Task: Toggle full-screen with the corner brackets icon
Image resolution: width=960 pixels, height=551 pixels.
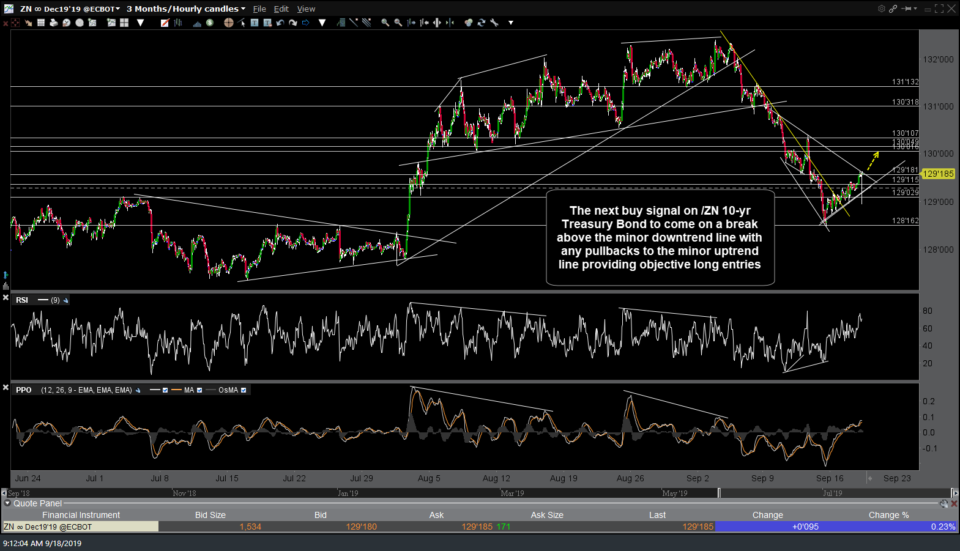Action: (939, 9)
